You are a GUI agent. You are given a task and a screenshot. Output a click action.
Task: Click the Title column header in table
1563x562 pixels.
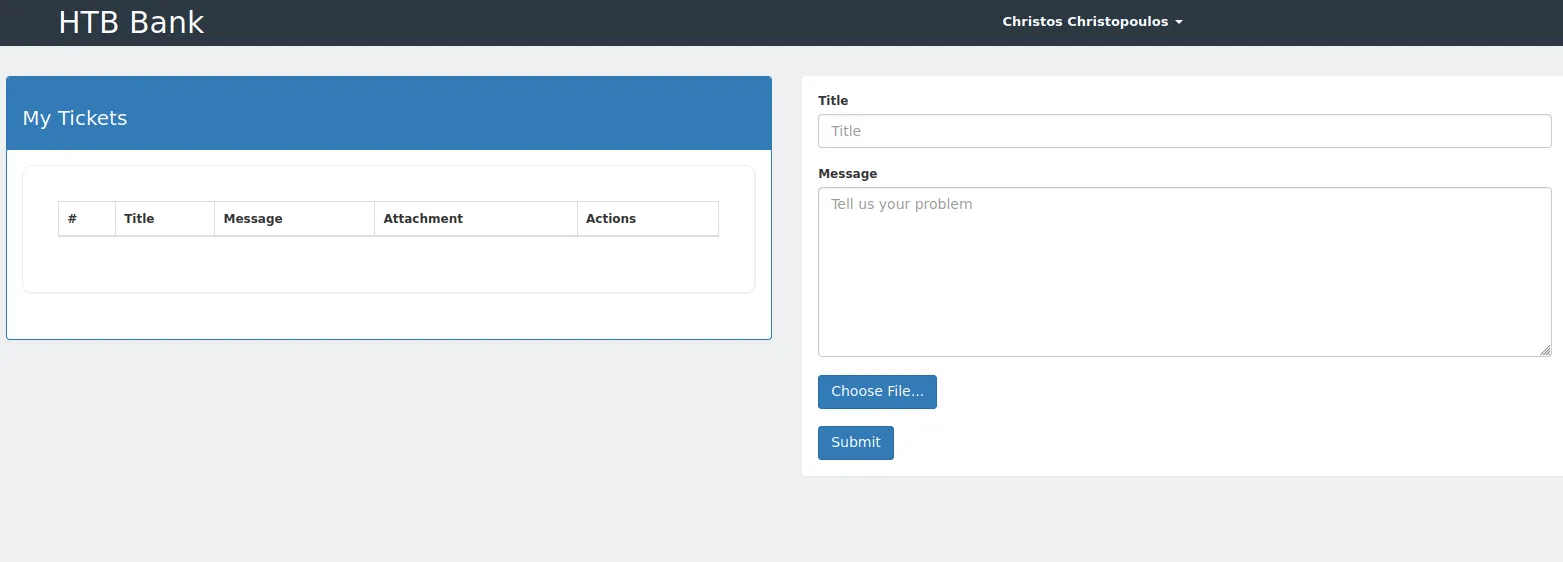(x=139, y=219)
